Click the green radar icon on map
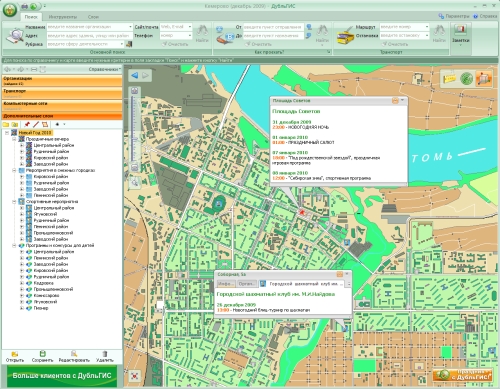Screen dimensions: 500x389 [x=466, y=79]
